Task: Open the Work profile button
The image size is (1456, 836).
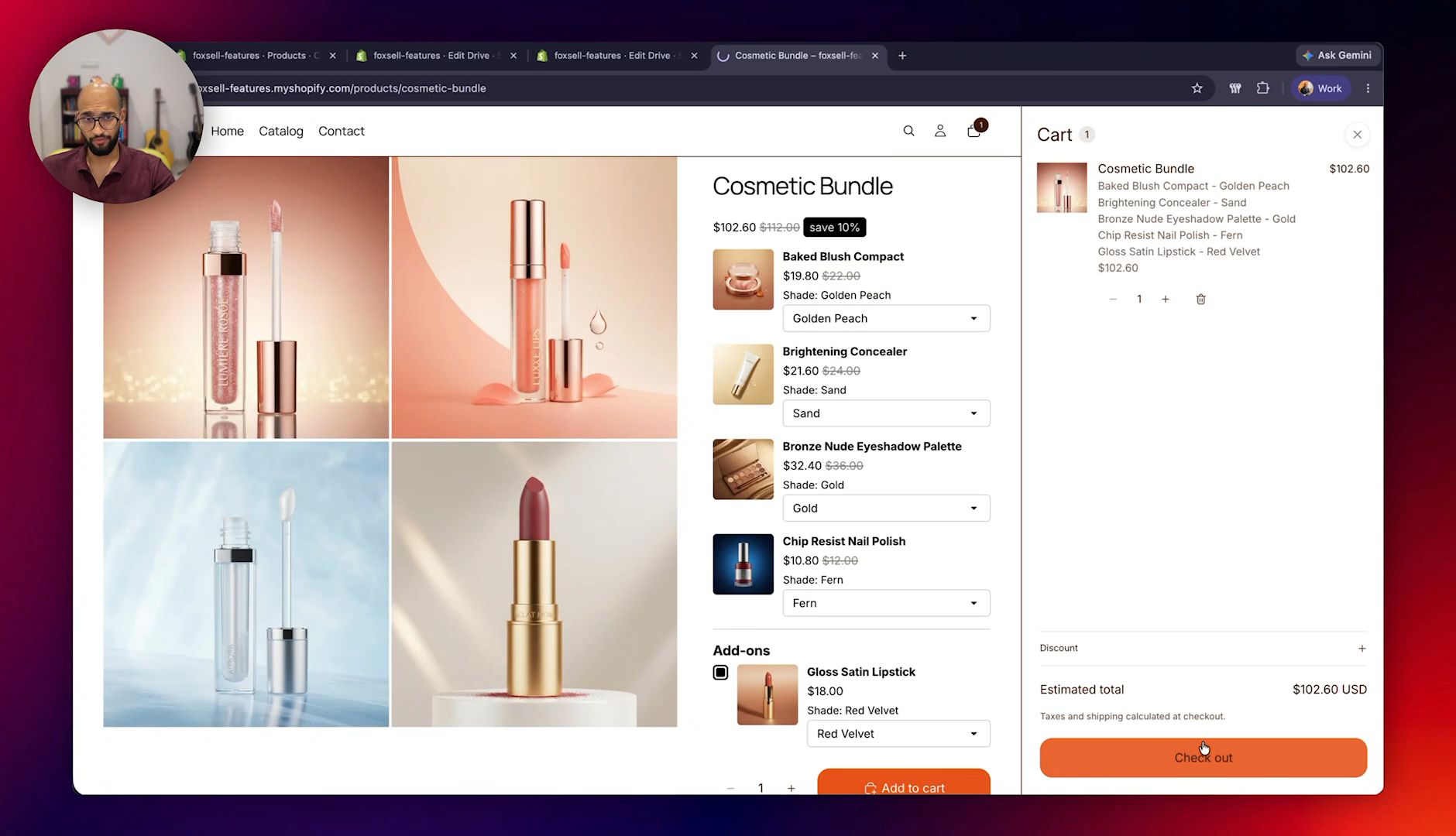Action: (1320, 88)
